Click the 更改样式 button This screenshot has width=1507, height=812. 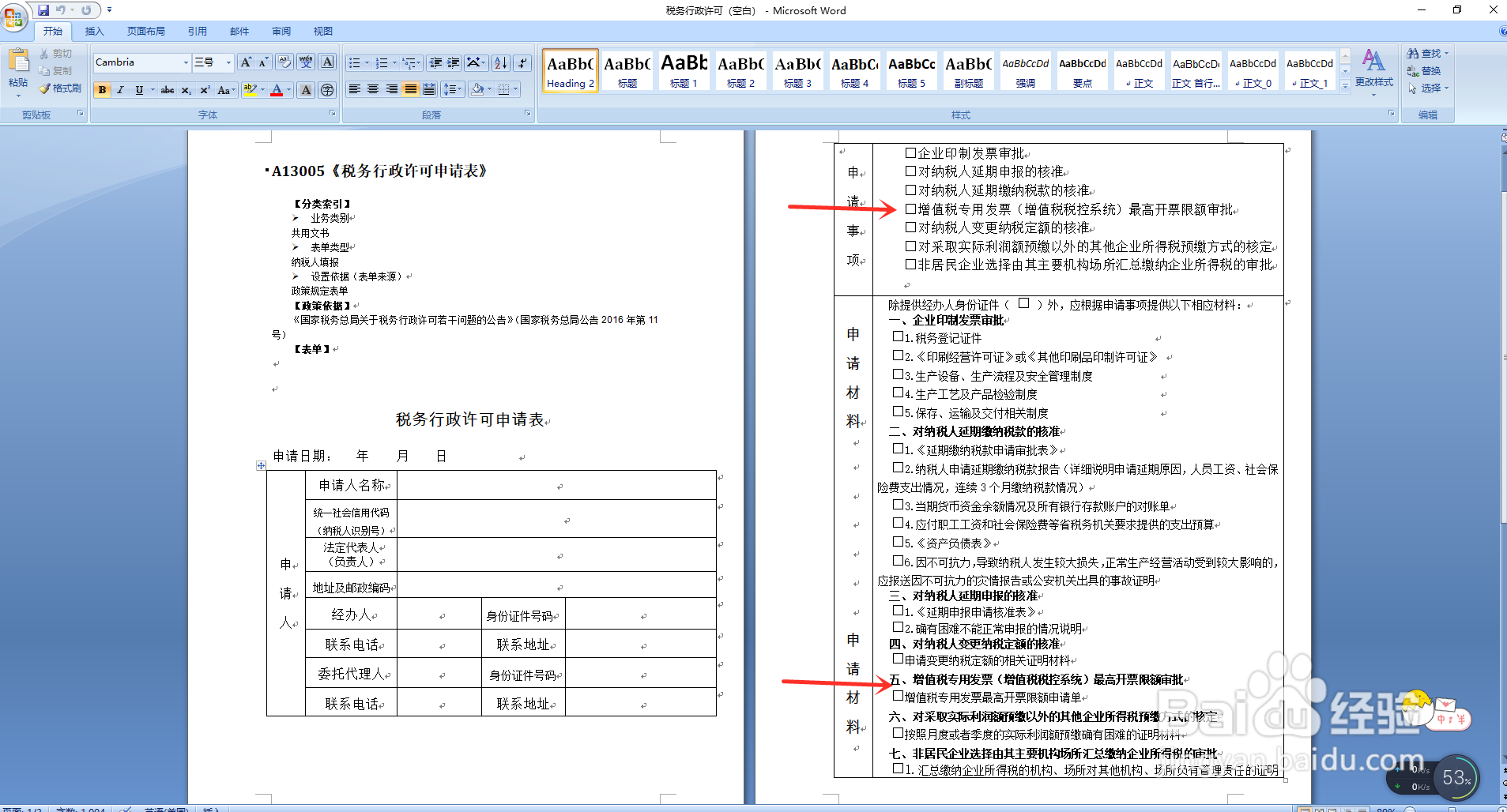(1375, 71)
